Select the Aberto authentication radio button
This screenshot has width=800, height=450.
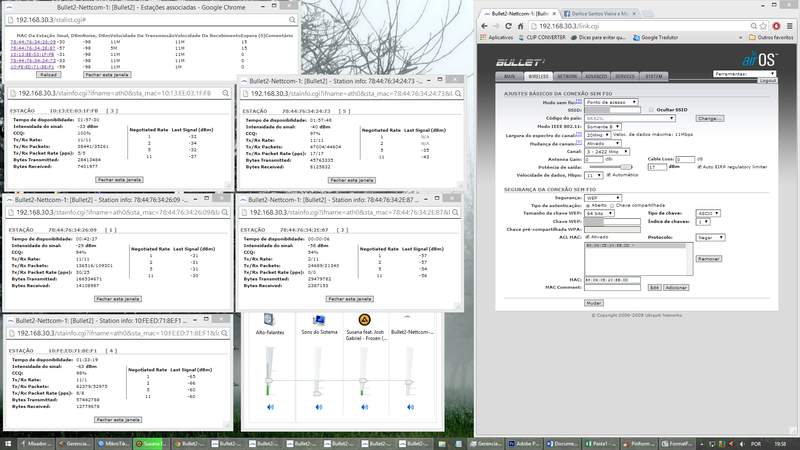click(588, 205)
